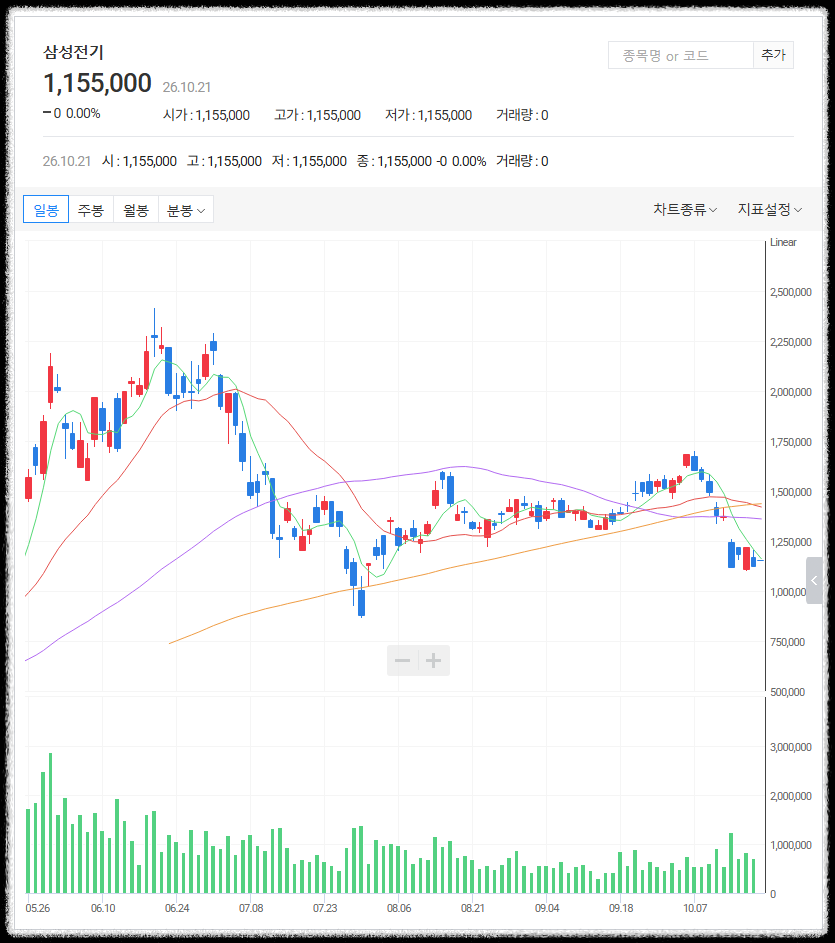This screenshot has height=943, width=835.
Task: Click the 고가:1,155,000 high price text
Action: pos(318,115)
